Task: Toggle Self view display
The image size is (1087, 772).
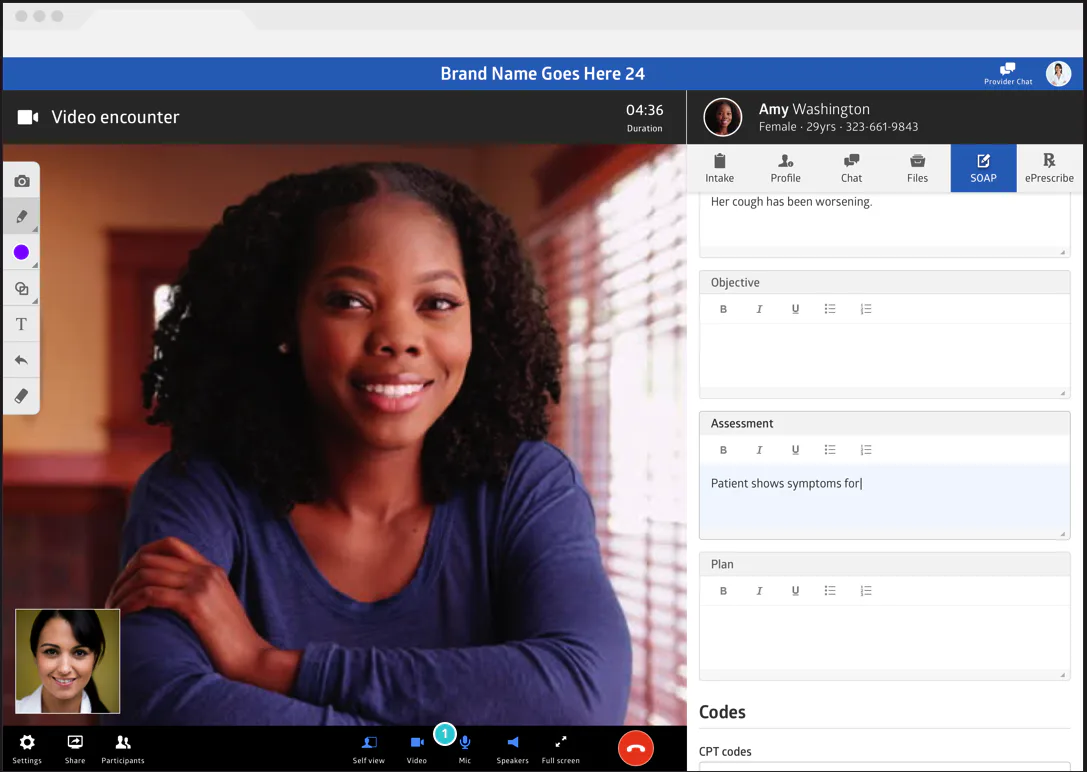Action: click(x=368, y=749)
